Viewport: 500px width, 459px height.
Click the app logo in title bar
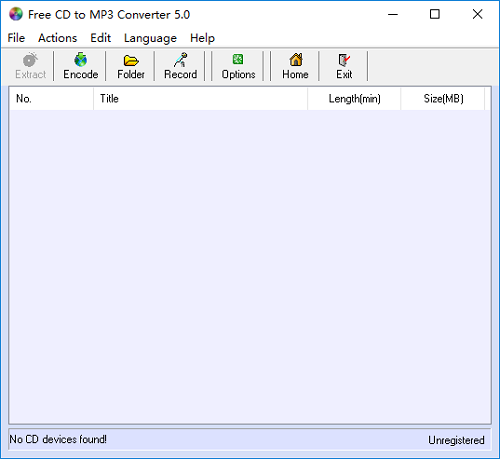pyautogui.click(x=16, y=14)
